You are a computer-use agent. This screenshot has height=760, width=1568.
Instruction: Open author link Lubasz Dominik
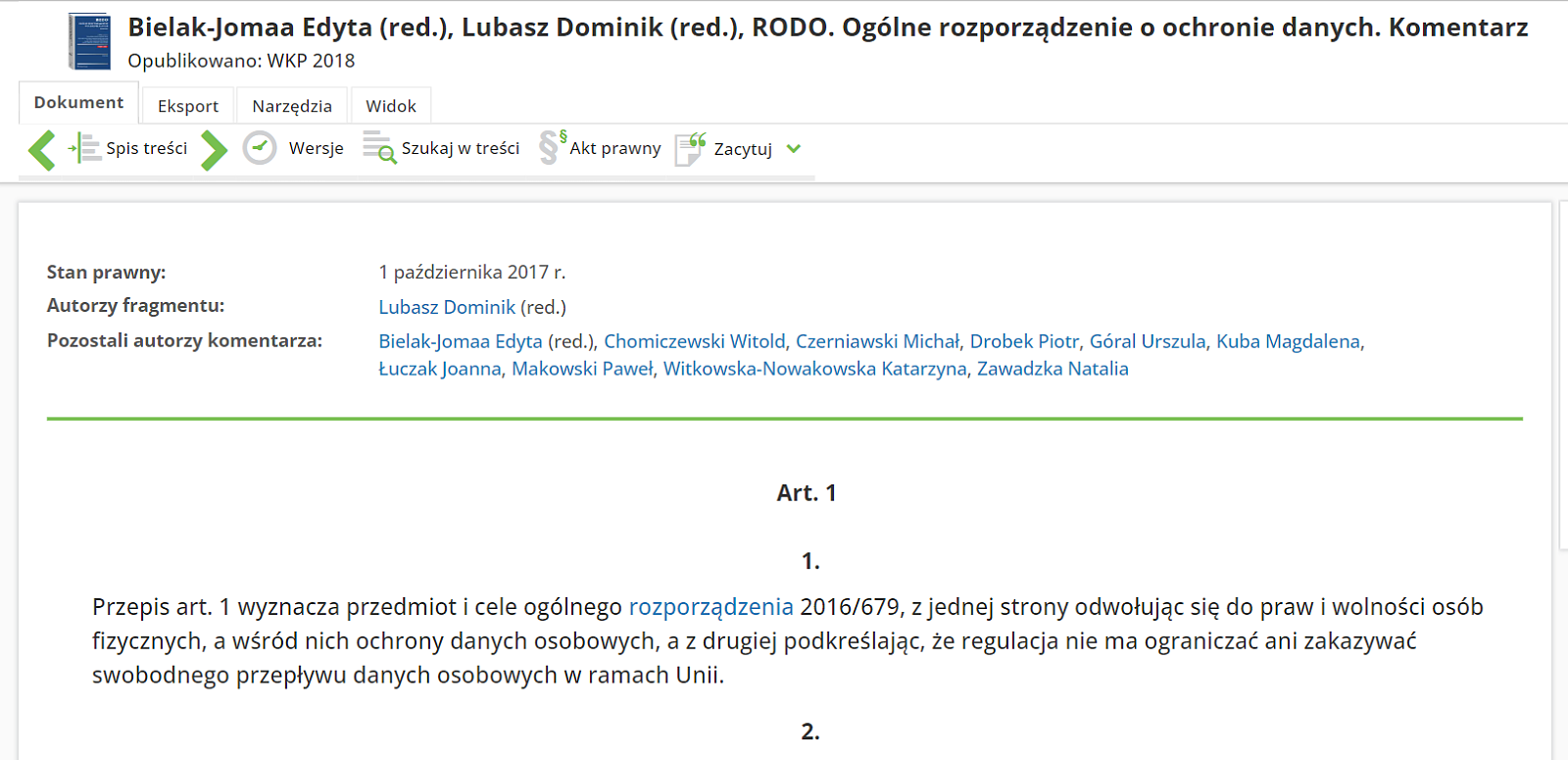[x=447, y=307]
